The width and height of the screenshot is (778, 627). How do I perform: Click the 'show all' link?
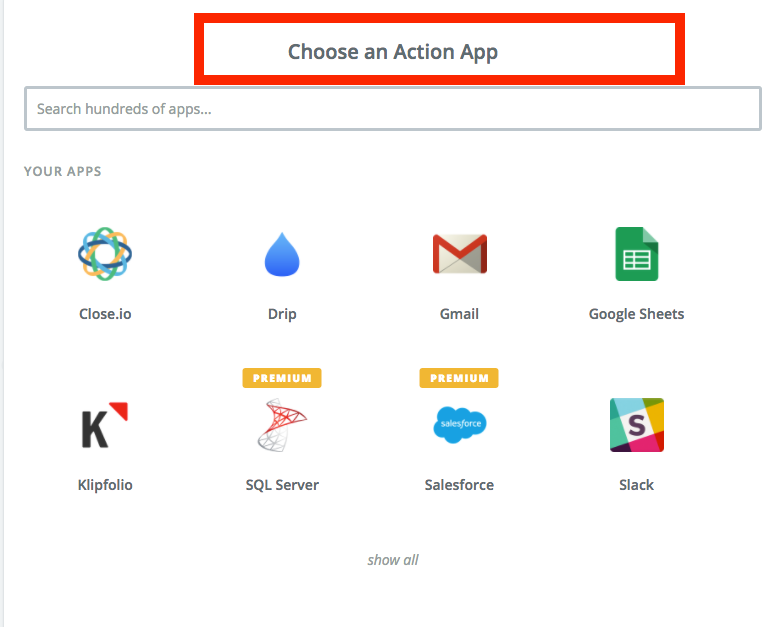393,560
